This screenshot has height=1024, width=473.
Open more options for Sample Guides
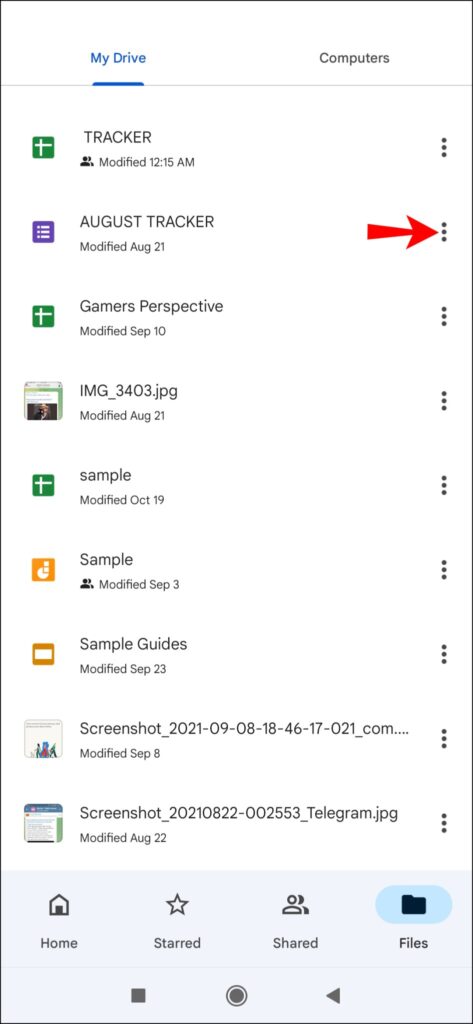click(x=444, y=654)
